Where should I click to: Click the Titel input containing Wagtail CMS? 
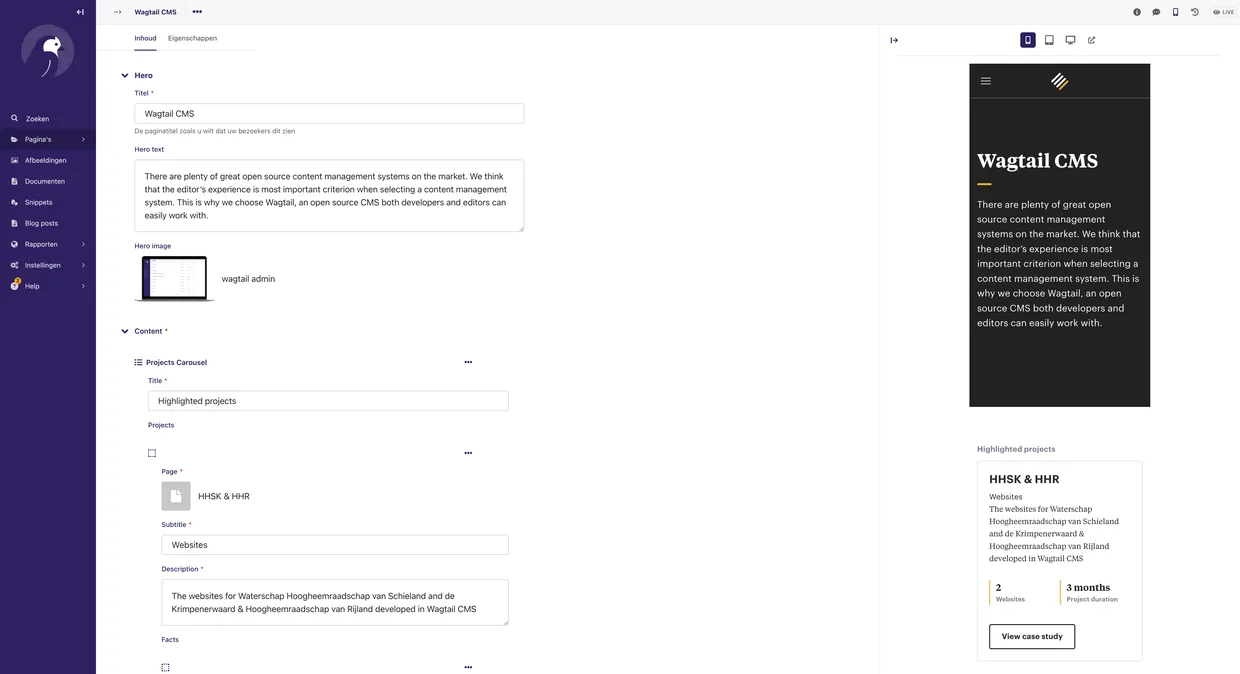pyautogui.click(x=329, y=113)
